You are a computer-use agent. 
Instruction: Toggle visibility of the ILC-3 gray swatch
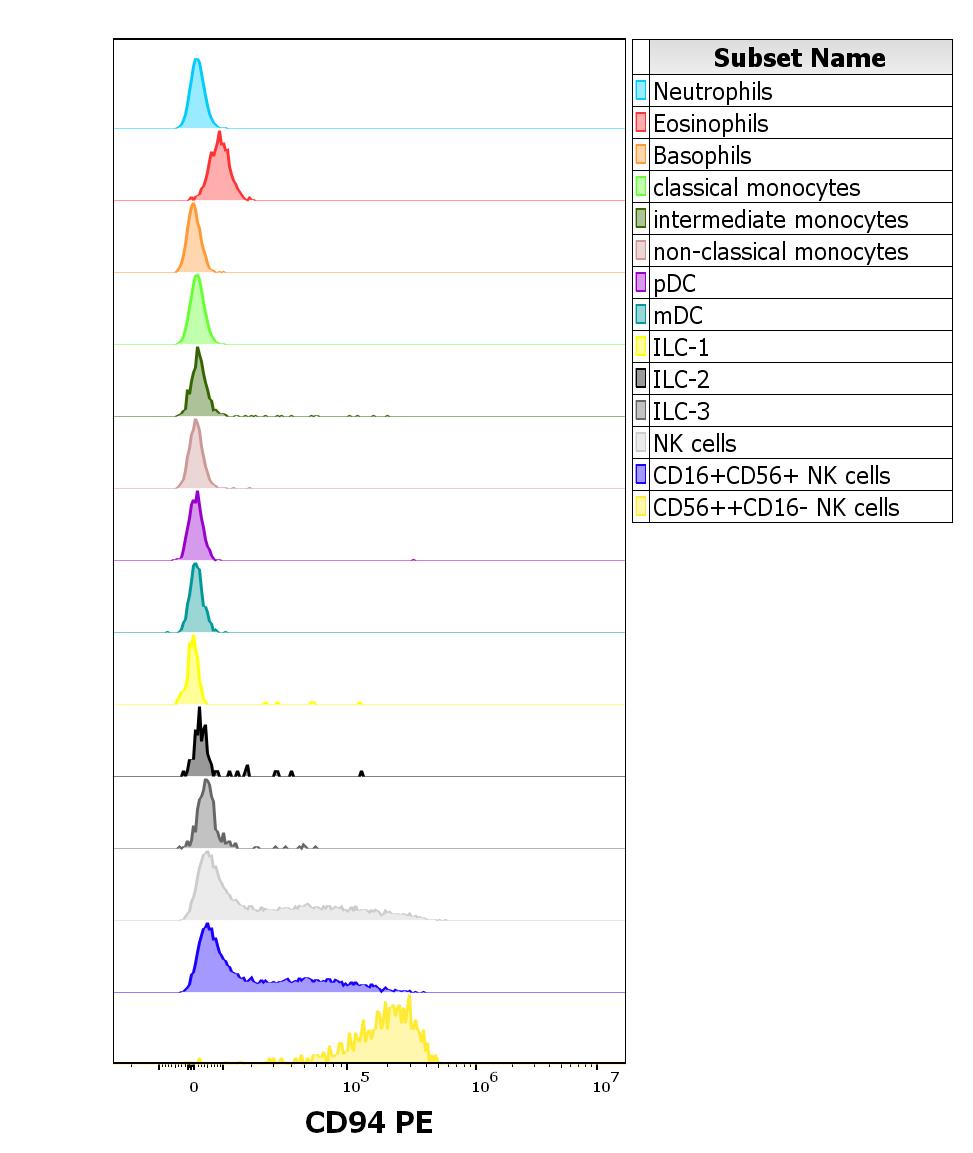point(643,411)
